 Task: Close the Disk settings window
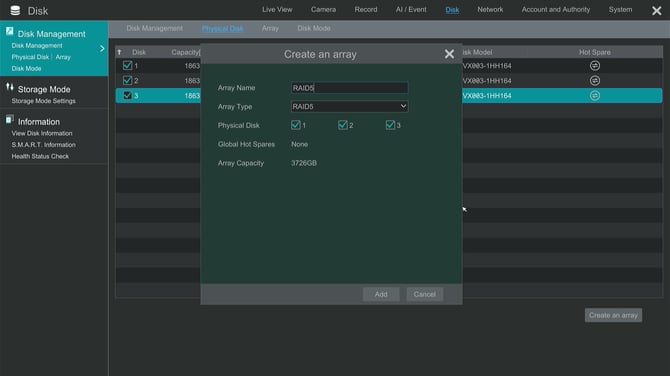[656, 11]
